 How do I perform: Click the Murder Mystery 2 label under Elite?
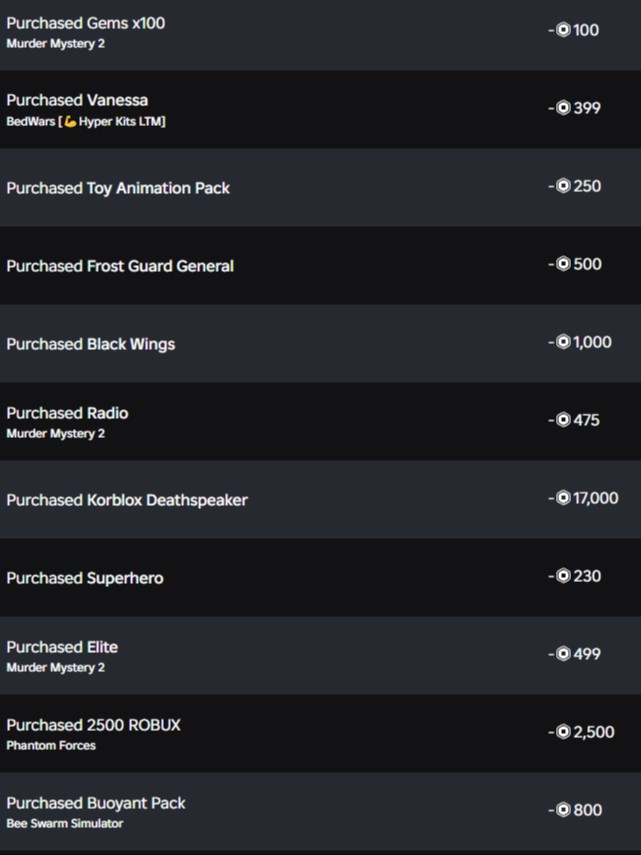pyautogui.click(x=55, y=668)
